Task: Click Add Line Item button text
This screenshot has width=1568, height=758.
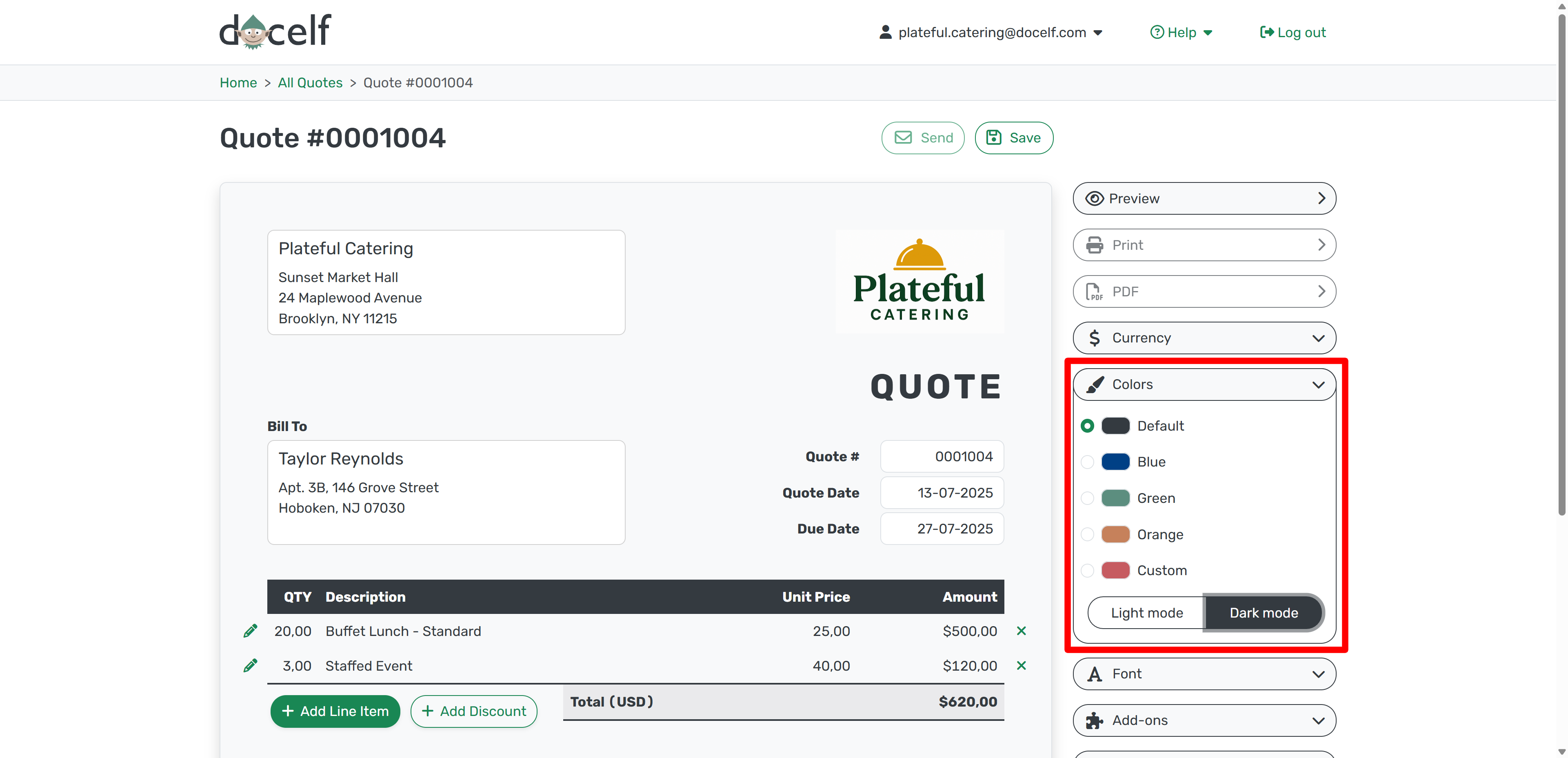Action: 344,711
